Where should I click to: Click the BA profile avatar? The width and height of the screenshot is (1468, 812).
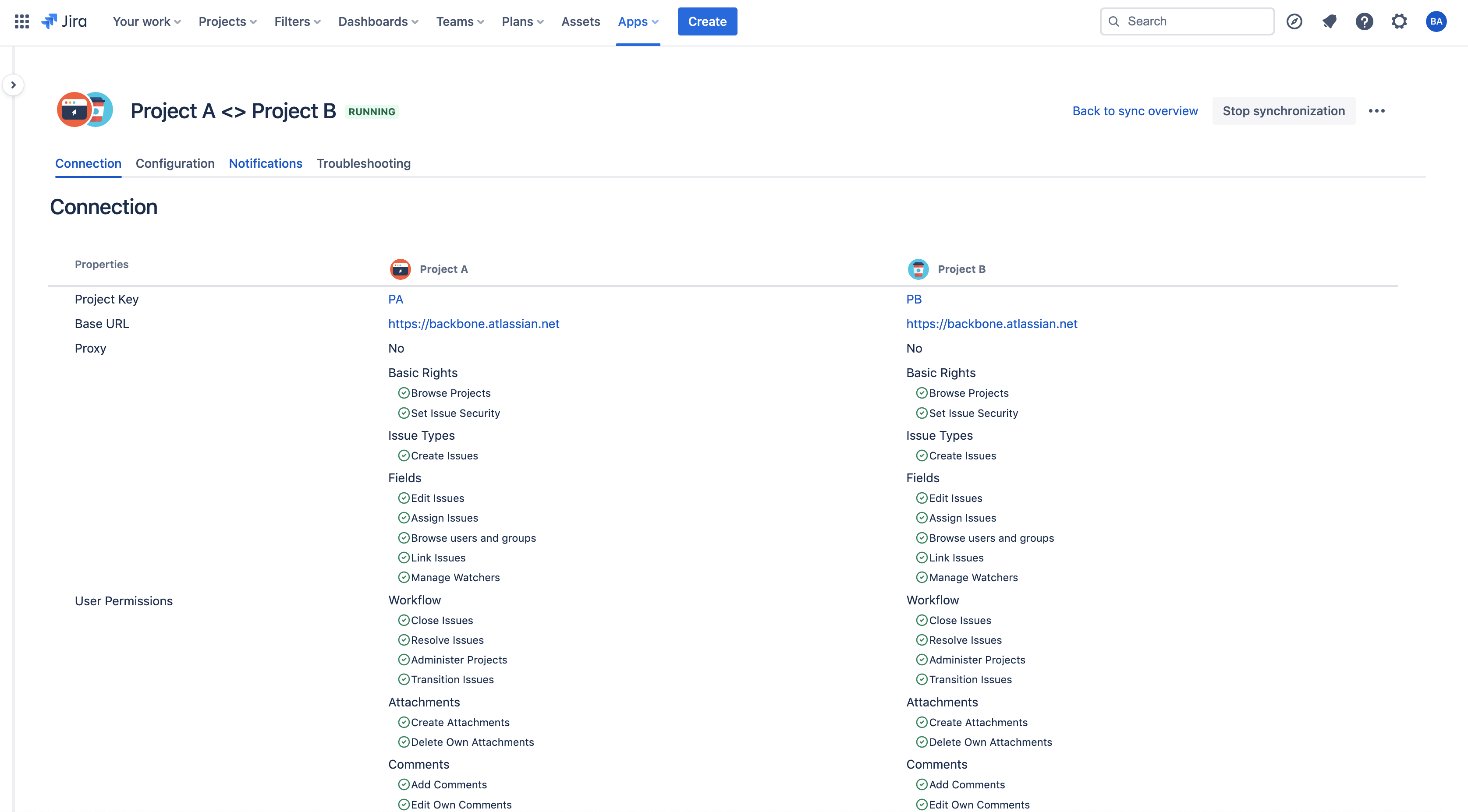point(1436,21)
